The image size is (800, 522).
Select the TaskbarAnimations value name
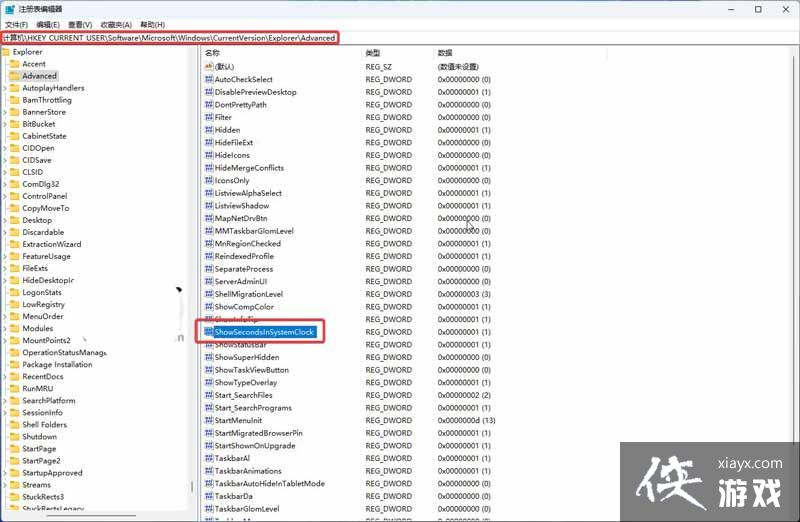(248, 471)
